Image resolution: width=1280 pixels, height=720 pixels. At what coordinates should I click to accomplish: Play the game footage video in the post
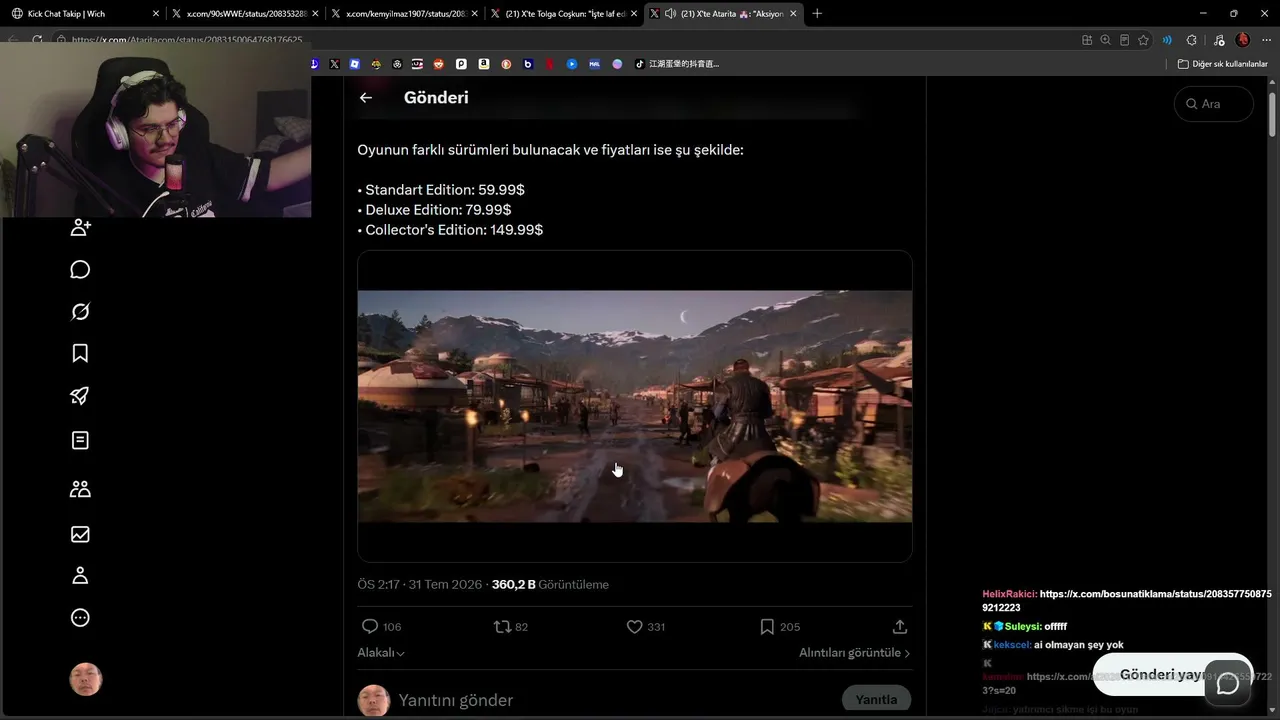tap(635, 406)
